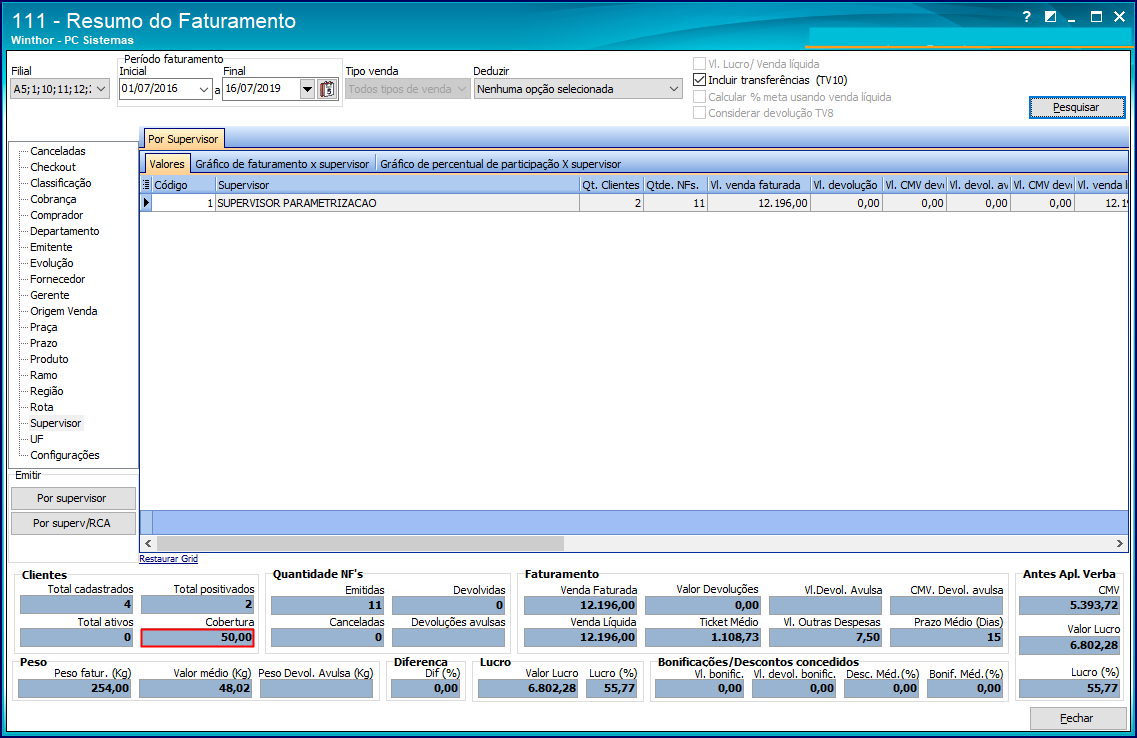Select Classificação in the tree
Viewport: 1137px width, 738px height.
pyautogui.click(x=61, y=183)
